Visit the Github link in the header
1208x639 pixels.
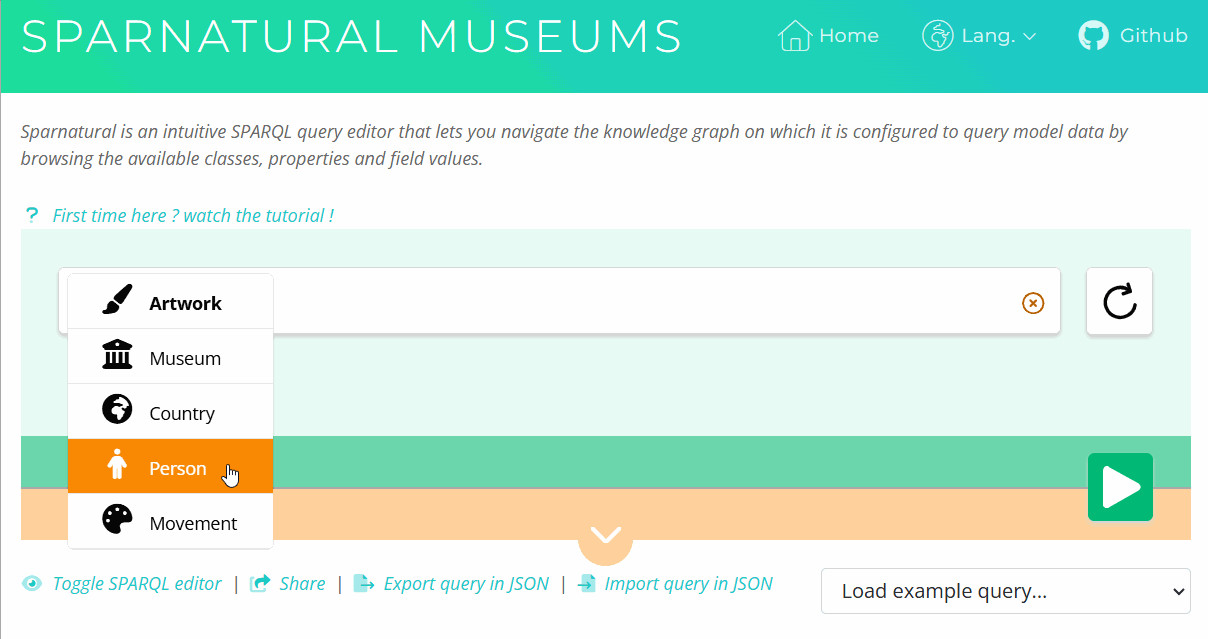pos(1133,36)
